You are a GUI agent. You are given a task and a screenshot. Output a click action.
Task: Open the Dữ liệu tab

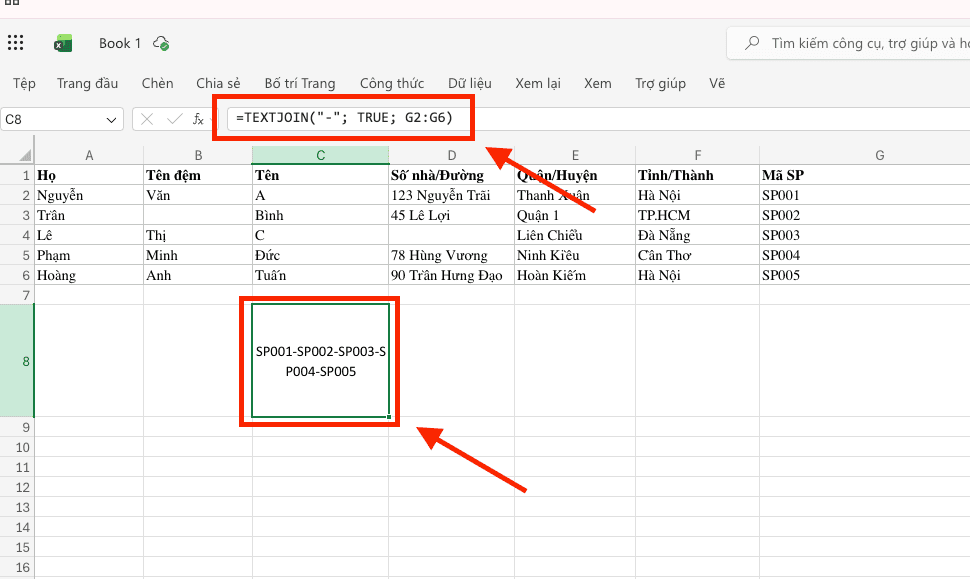(x=470, y=83)
